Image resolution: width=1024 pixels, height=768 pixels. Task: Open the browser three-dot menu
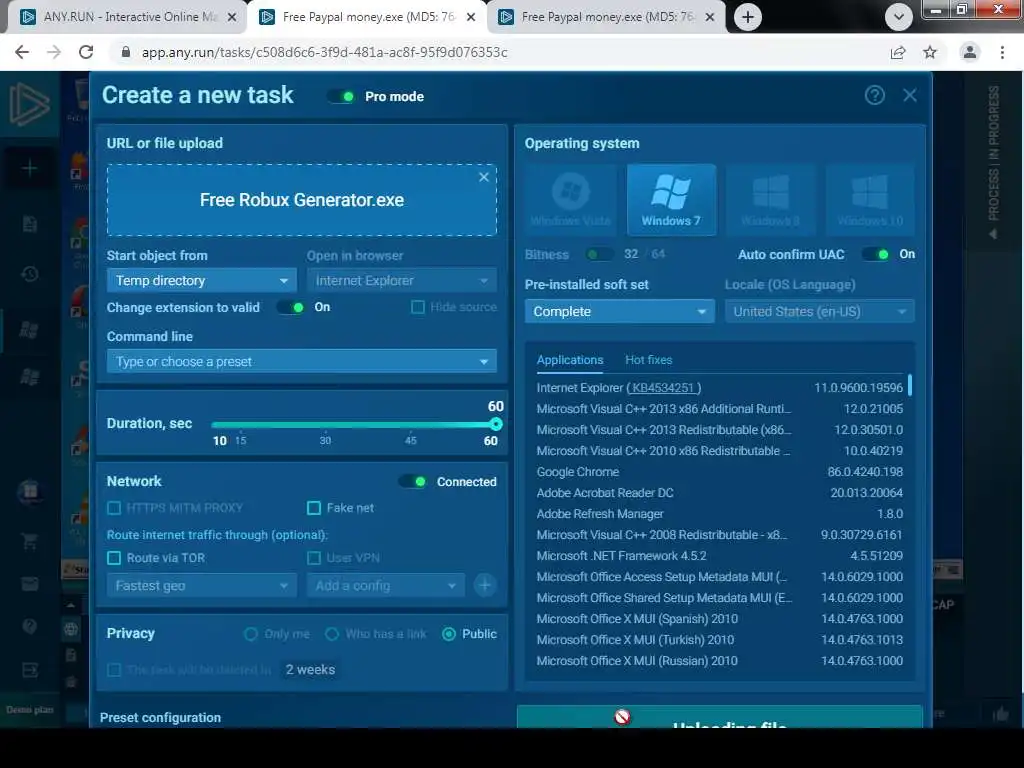pos(1002,52)
